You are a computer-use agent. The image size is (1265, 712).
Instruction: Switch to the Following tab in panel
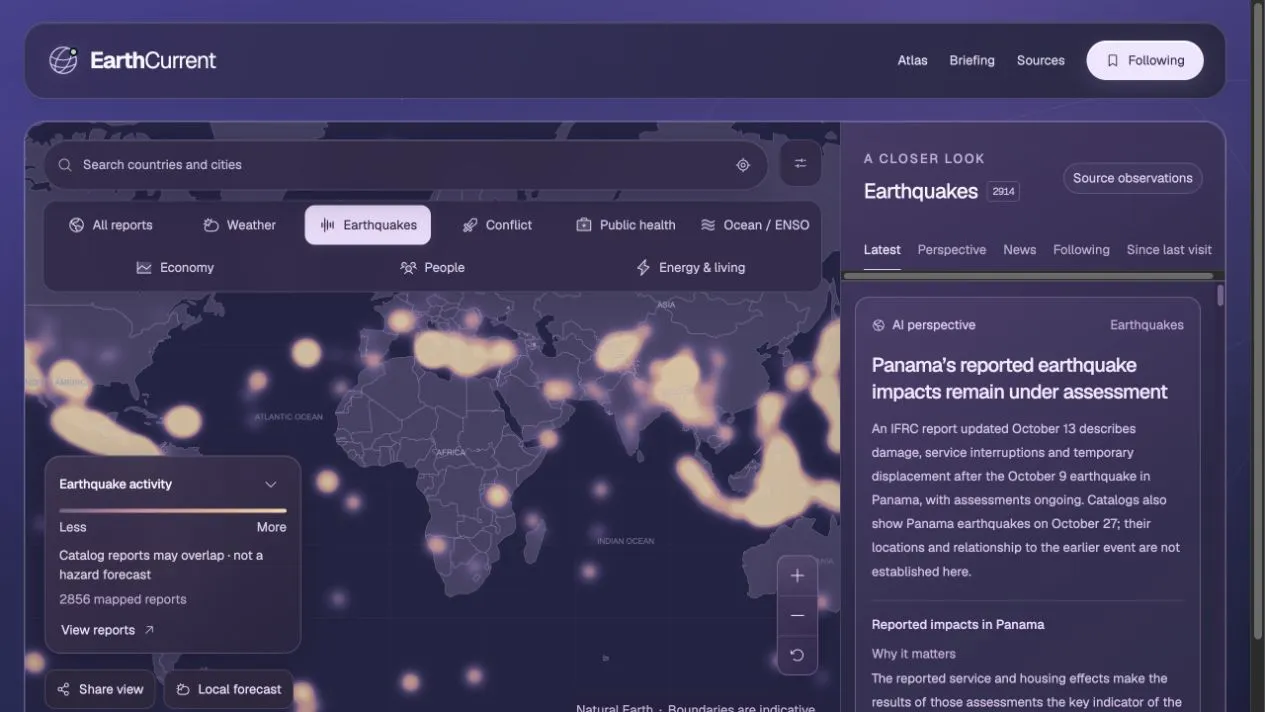(x=1081, y=250)
